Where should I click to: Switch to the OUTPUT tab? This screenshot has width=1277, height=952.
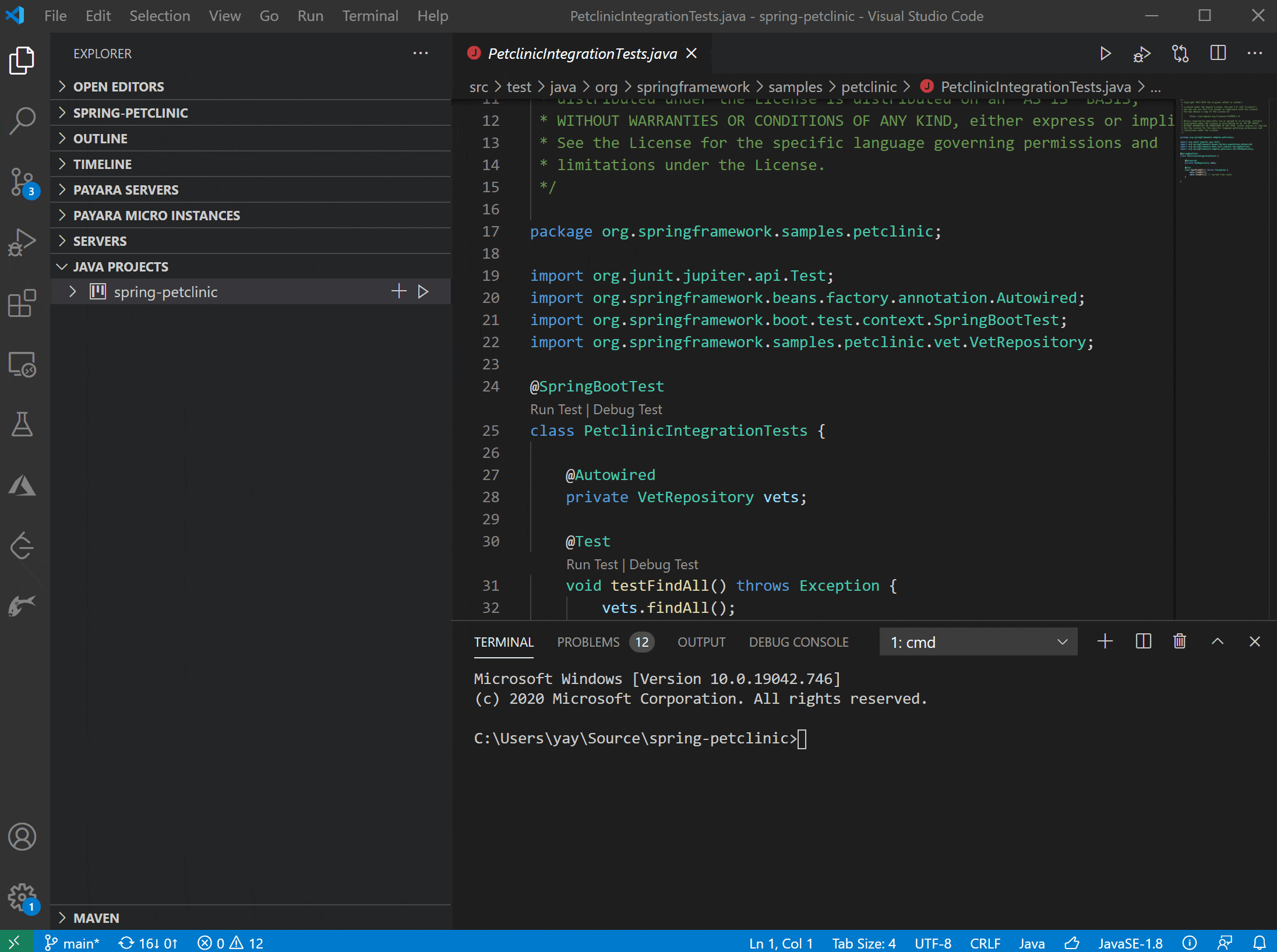pos(701,642)
